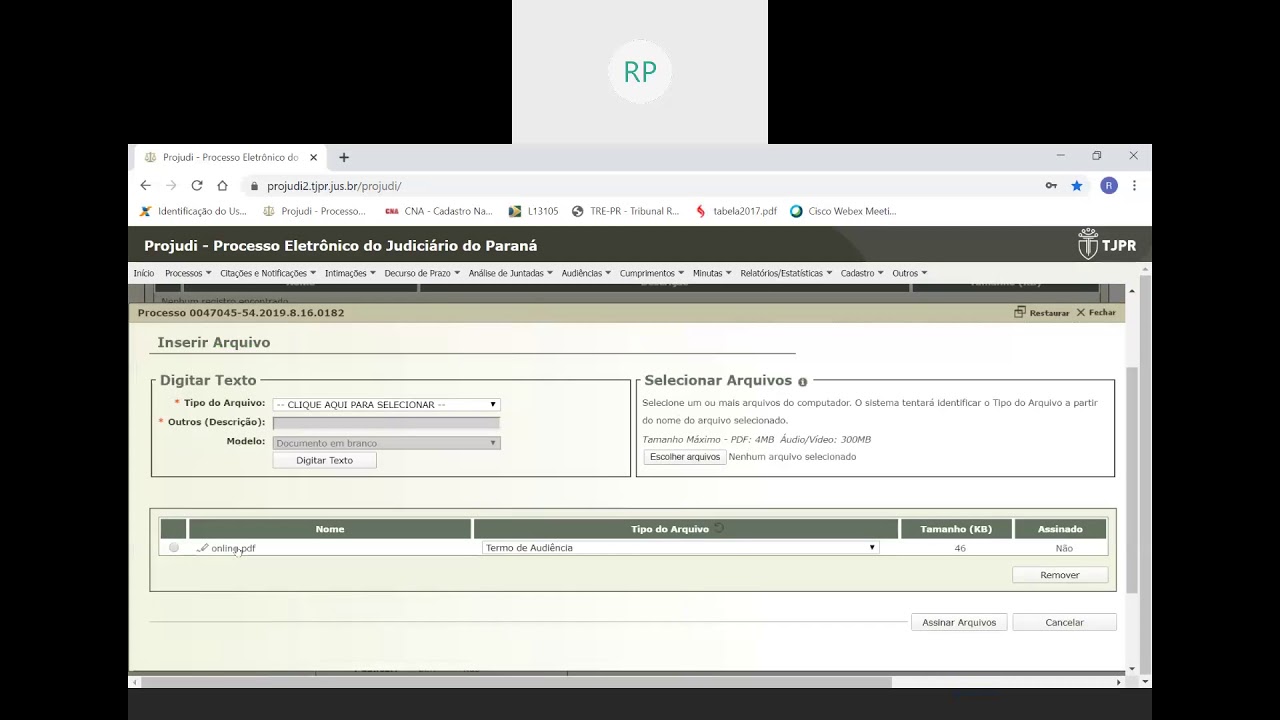
Task: Open the browser profile avatar R
Action: 1108,186
